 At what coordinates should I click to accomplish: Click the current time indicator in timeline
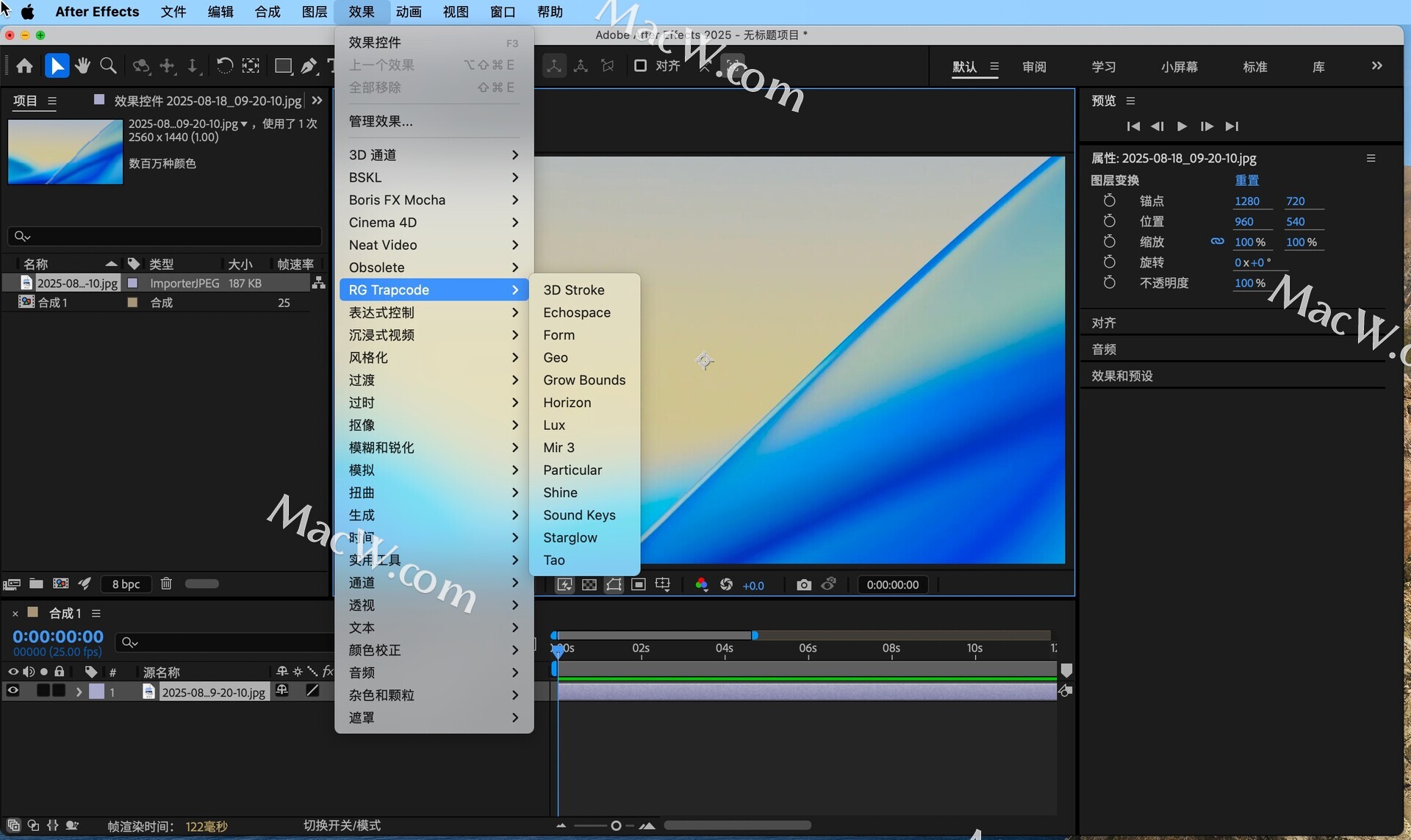point(558,650)
